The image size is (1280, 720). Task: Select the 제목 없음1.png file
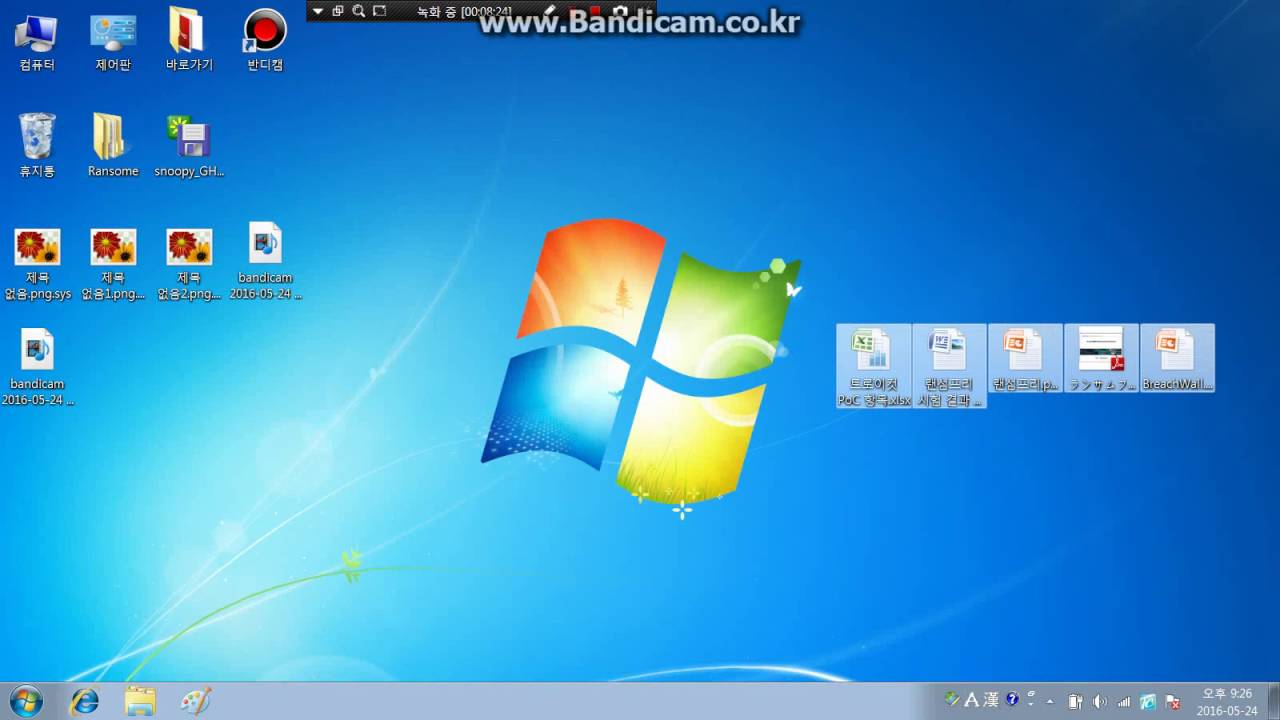click(113, 264)
